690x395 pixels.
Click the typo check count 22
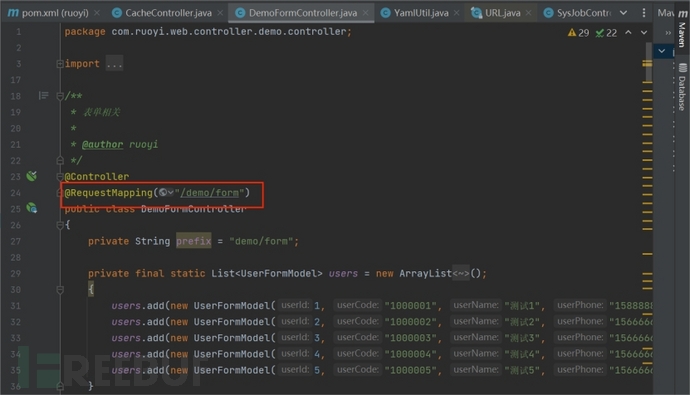coord(606,33)
